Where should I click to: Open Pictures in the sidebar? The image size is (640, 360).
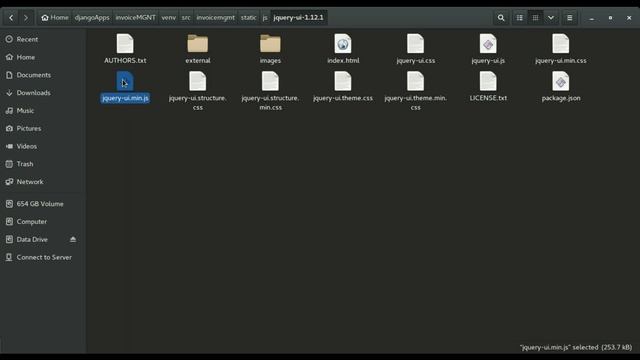coord(42,128)
